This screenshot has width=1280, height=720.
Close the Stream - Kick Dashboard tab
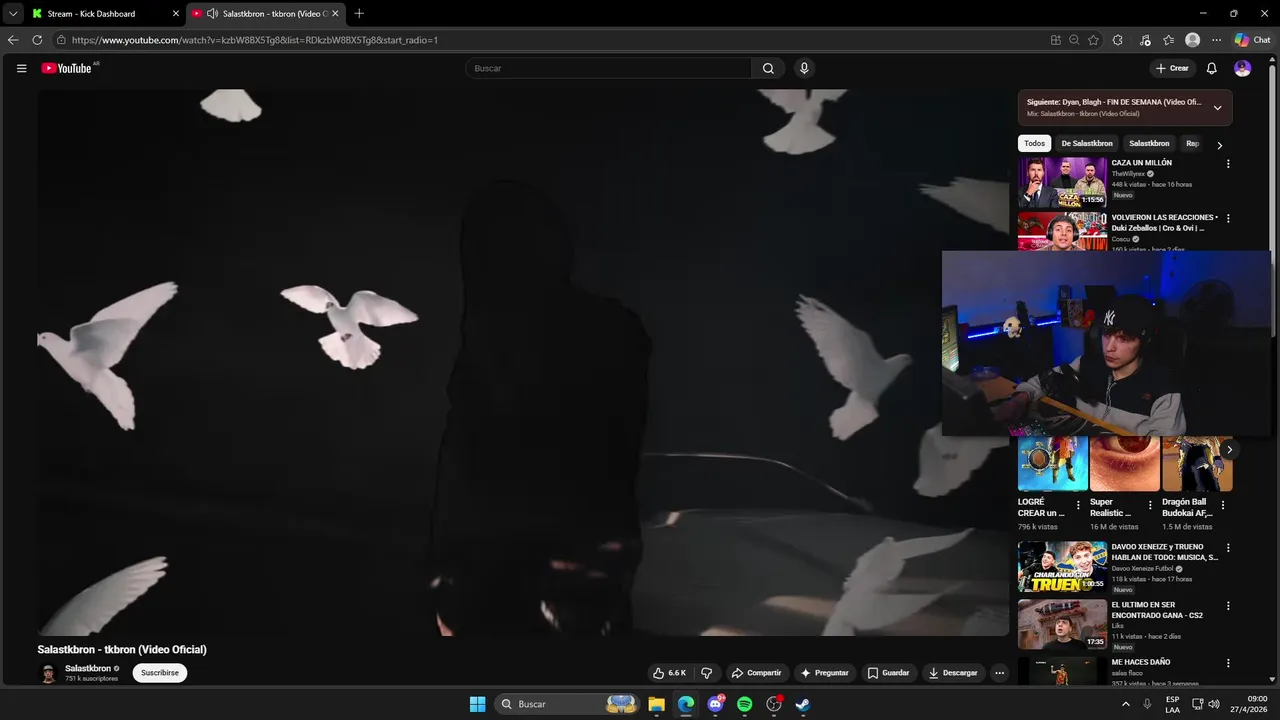click(176, 13)
